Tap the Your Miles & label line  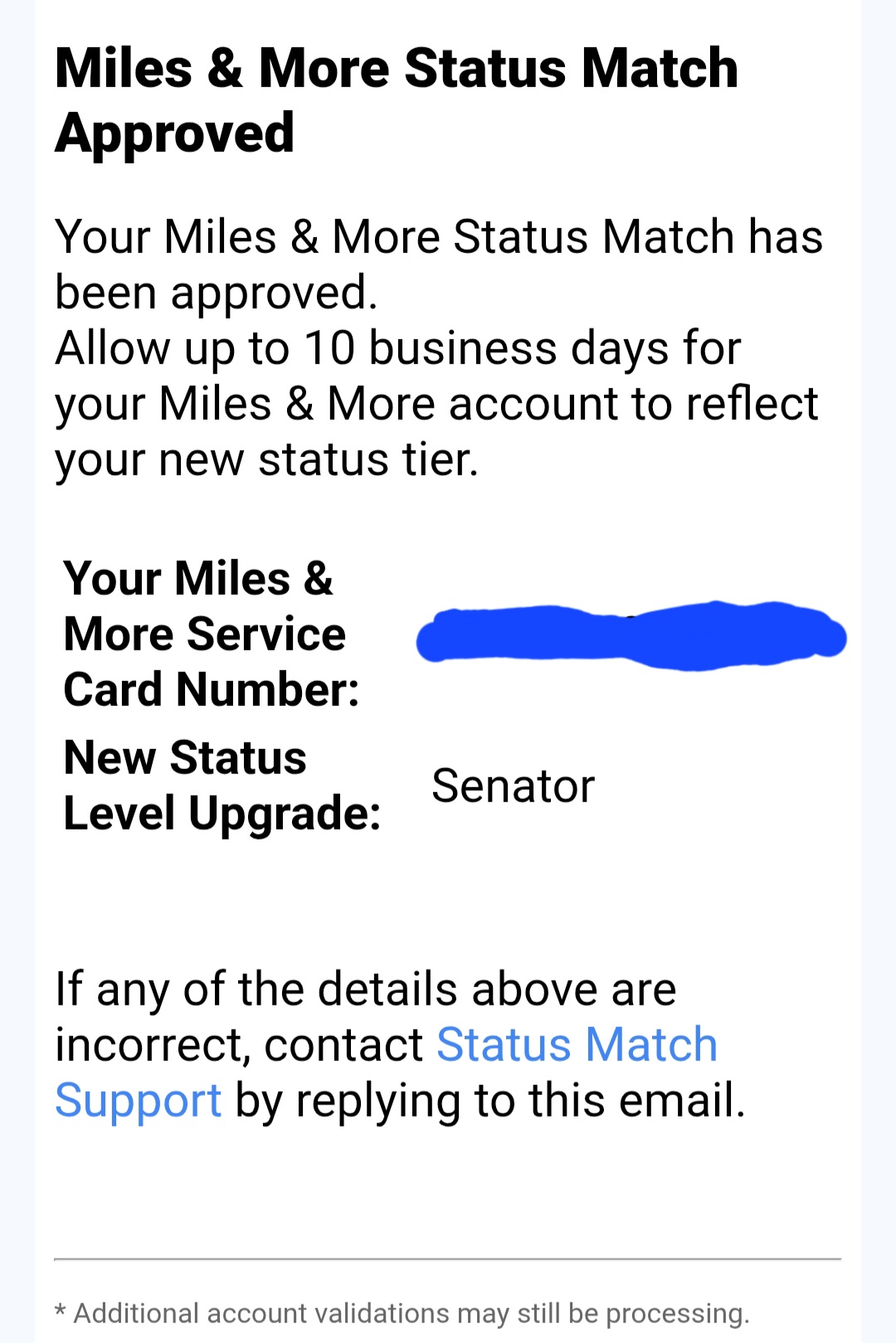197,578
